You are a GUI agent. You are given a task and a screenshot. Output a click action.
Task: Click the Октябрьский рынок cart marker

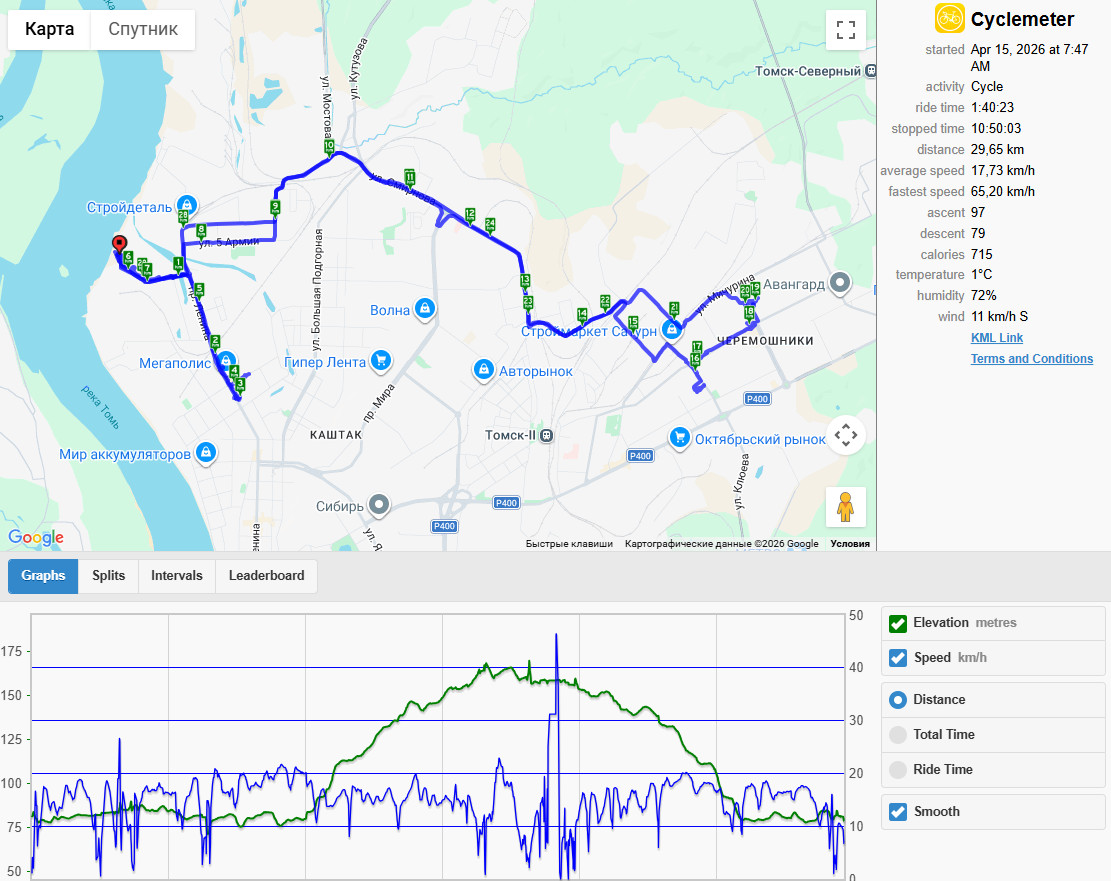coord(679,438)
